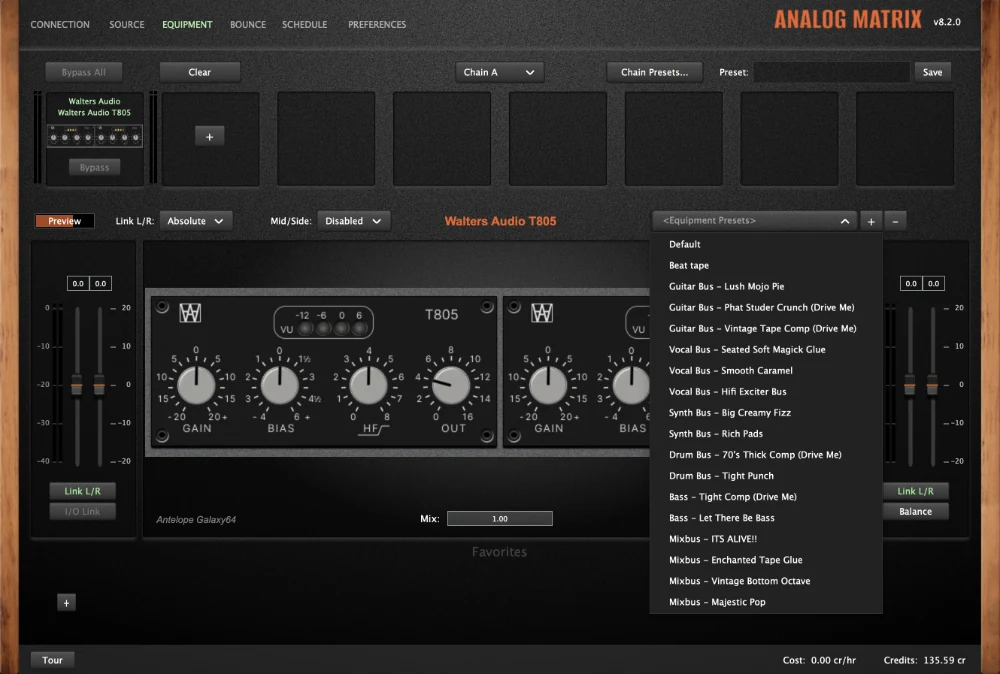Viewport: 1000px width, 674px height.
Task: Choose Bass – Let There Be Bass preset
Action: (x=766, y=518)
